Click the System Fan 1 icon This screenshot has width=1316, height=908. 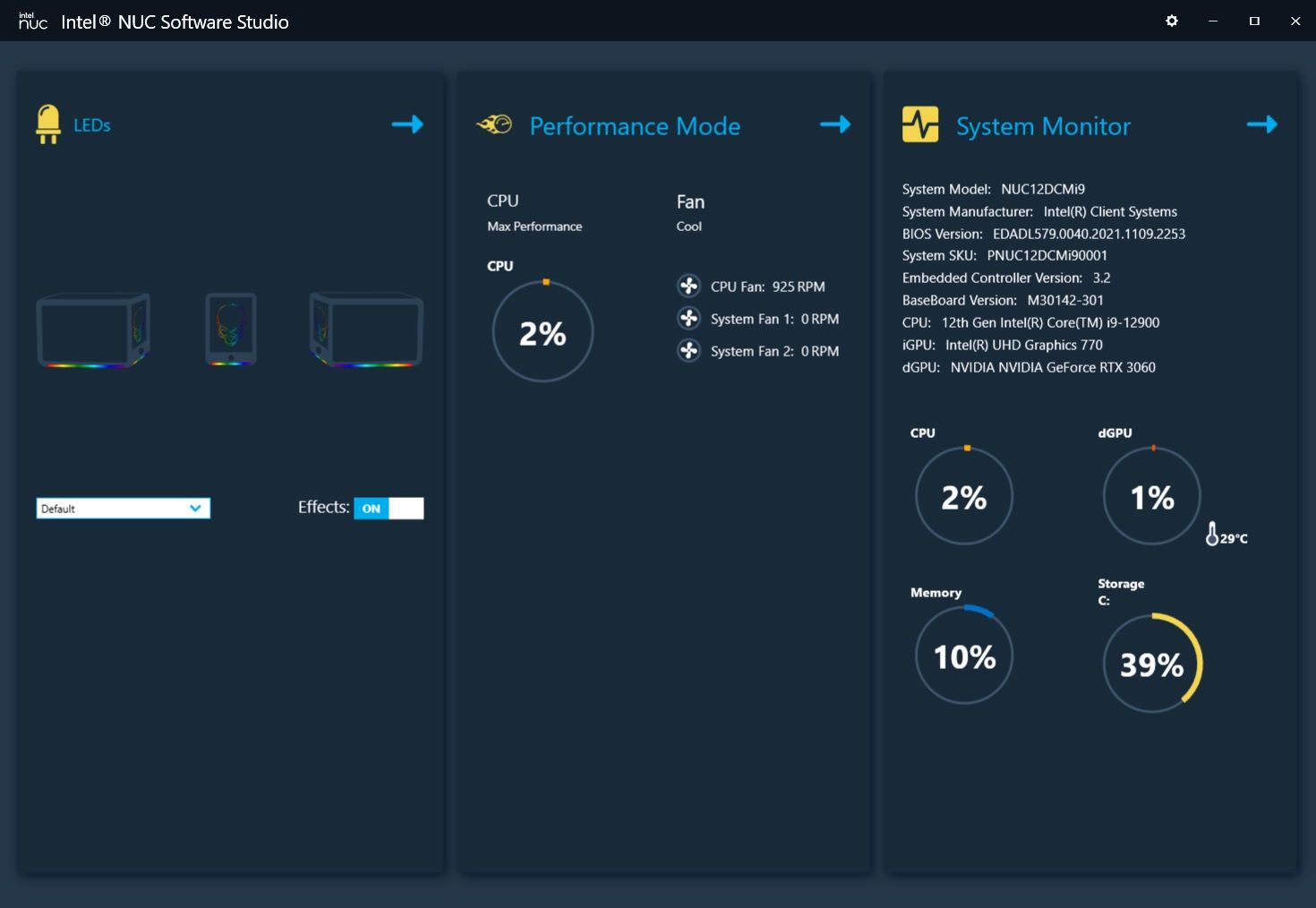click(x=688, y=318)
